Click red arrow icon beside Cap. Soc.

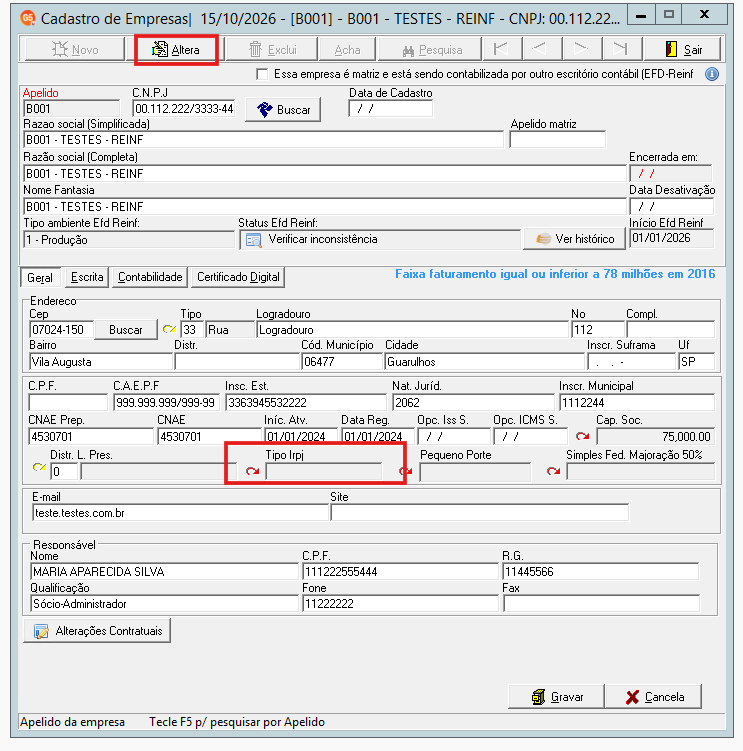pos(583,436)
